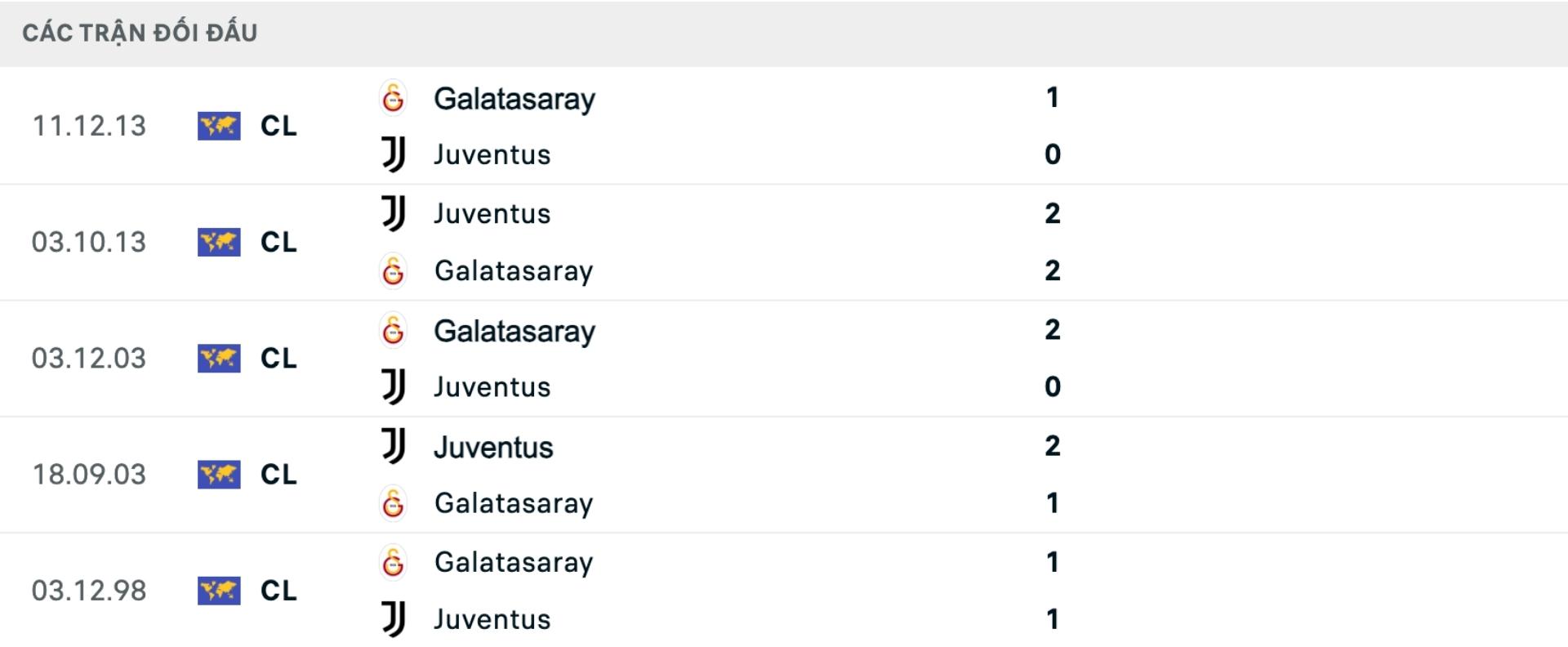Click the CL competition flag for the 11.12.13 match
This screenshot has width=1568, height=647.
coord(219,127)
